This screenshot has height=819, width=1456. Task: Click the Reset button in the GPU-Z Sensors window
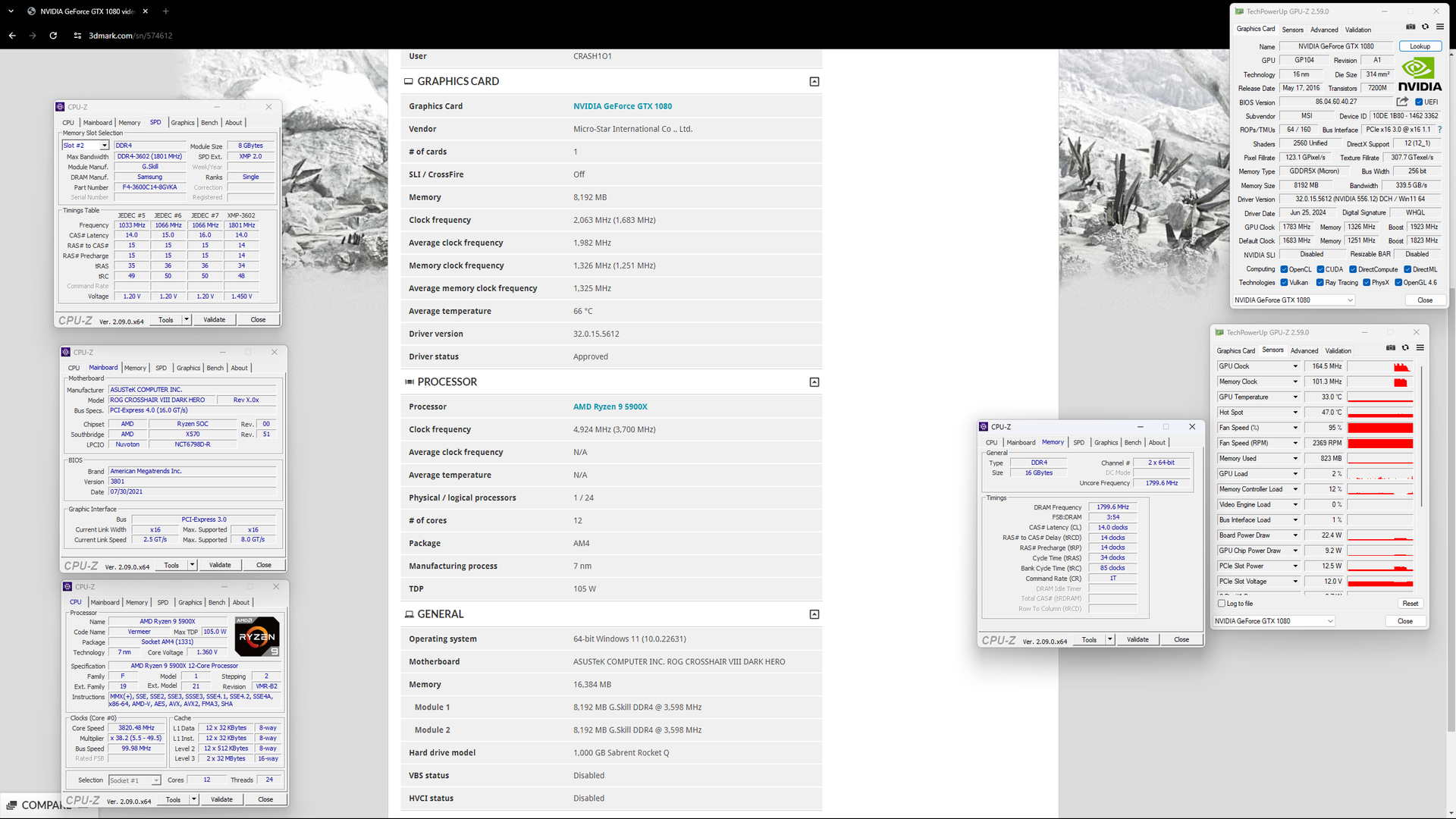click(x=1410, y=604)
